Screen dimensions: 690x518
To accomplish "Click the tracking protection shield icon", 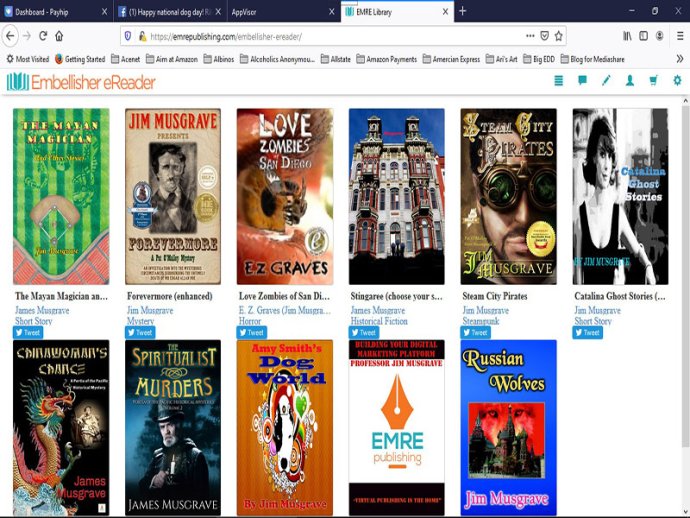I will point(128,36).
